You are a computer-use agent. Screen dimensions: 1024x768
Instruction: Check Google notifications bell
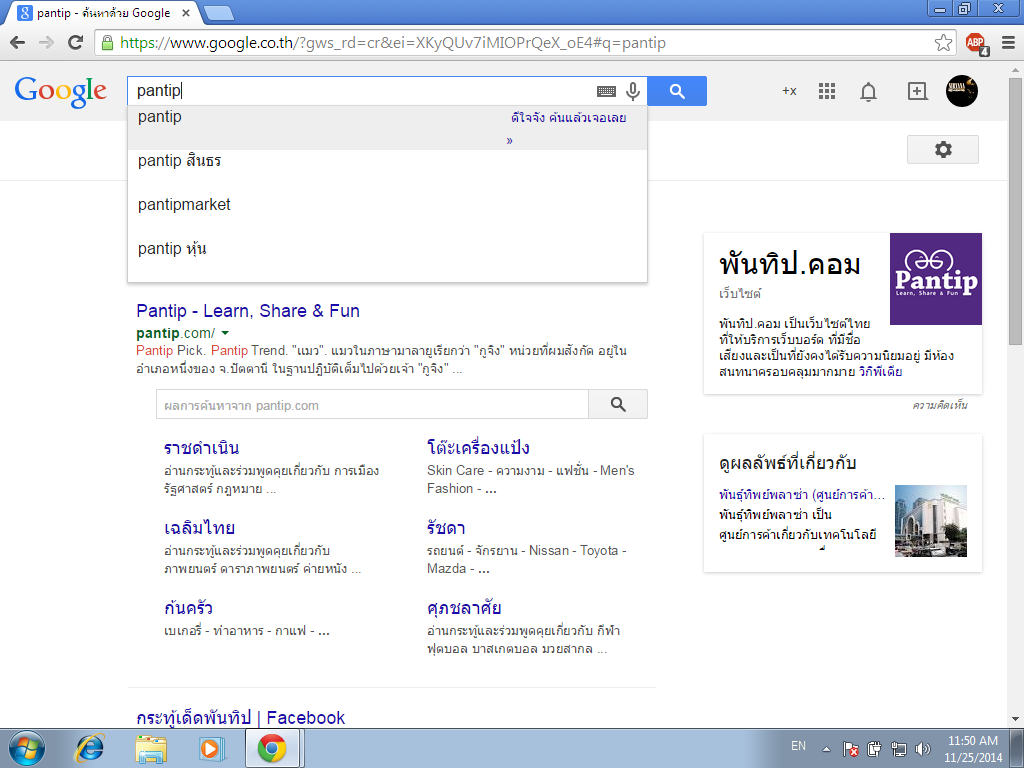coord(868,92)
